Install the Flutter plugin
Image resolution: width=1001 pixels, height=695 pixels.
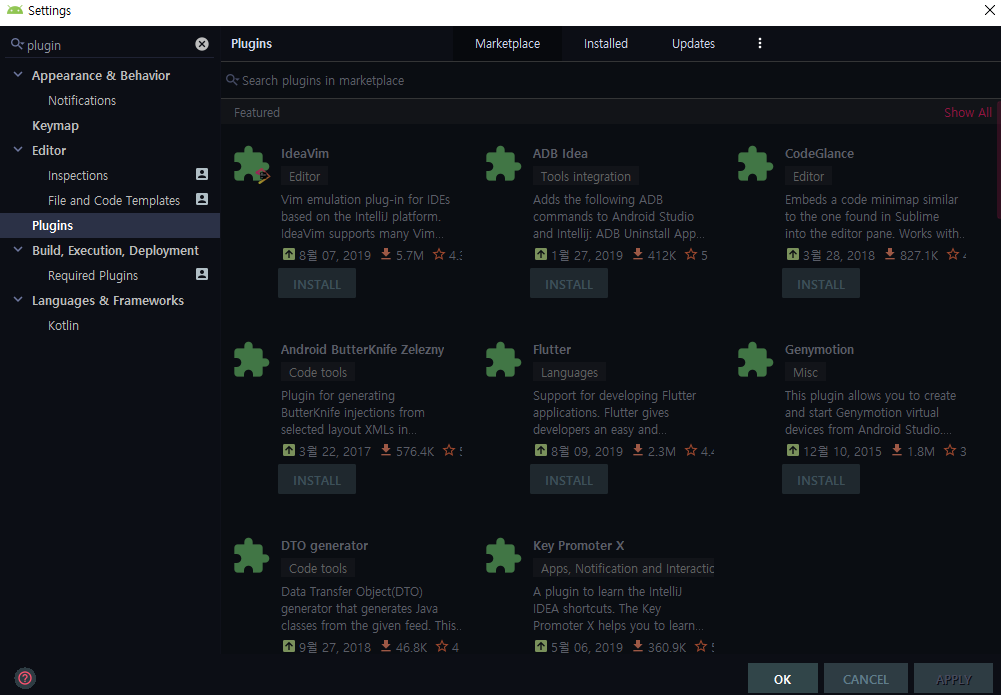(x=569, y=480)
